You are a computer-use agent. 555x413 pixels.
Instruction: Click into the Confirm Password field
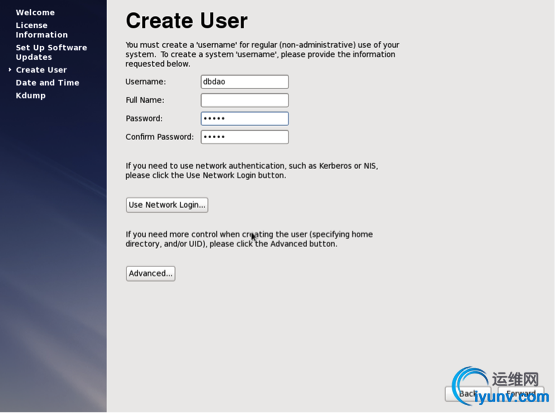(x=245, y=137)
